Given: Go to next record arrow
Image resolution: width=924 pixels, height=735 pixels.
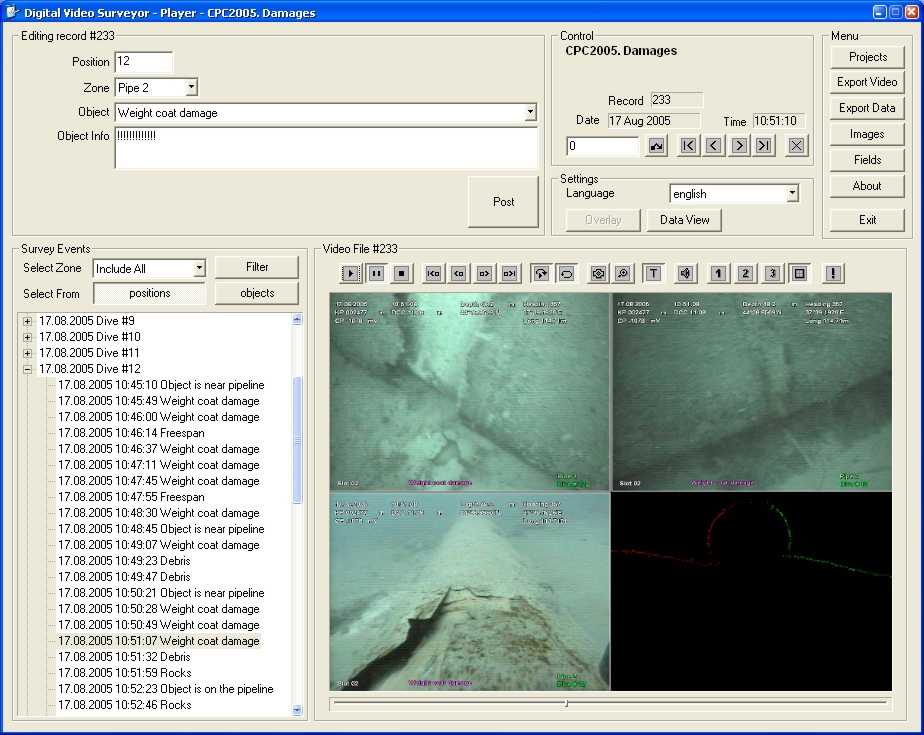Looking at the screenshot, I should (x=738, y=146).
